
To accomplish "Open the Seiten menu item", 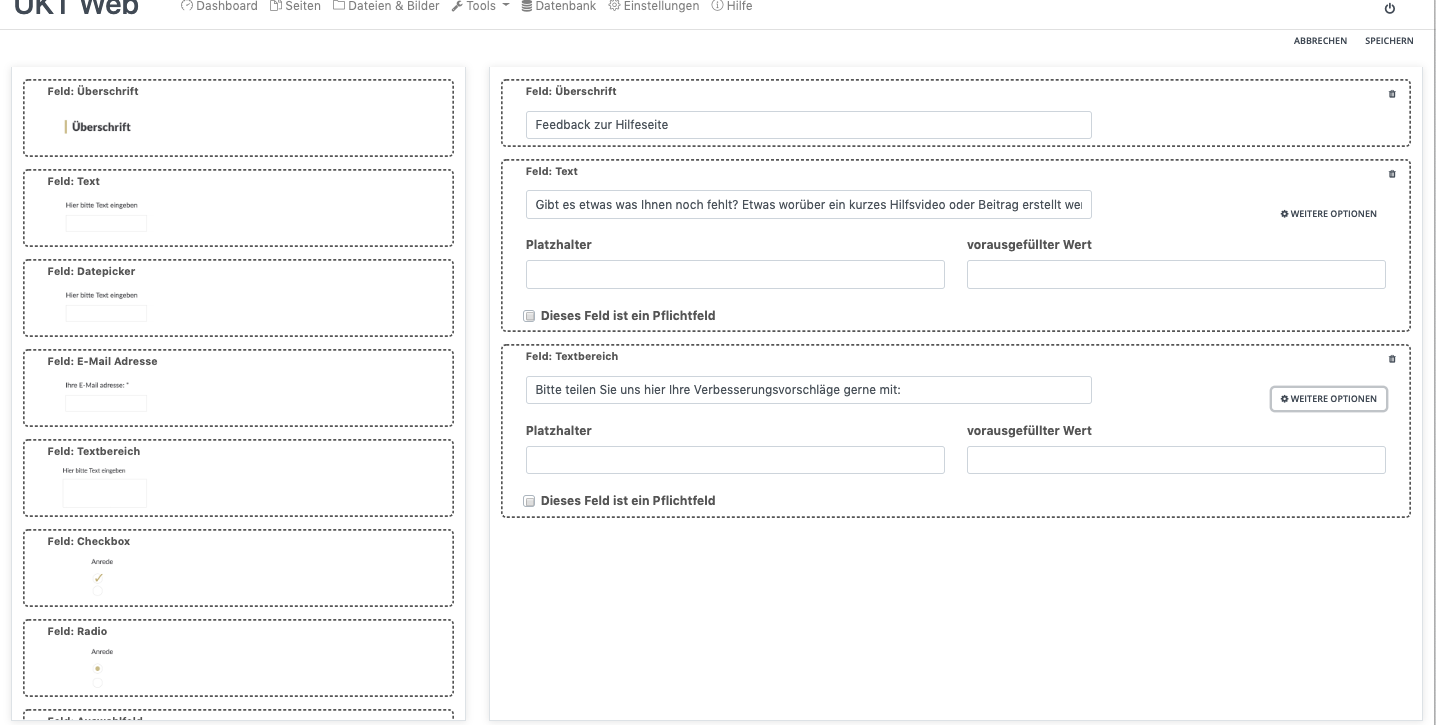I will pyautogui.click(x=296, y=6).
